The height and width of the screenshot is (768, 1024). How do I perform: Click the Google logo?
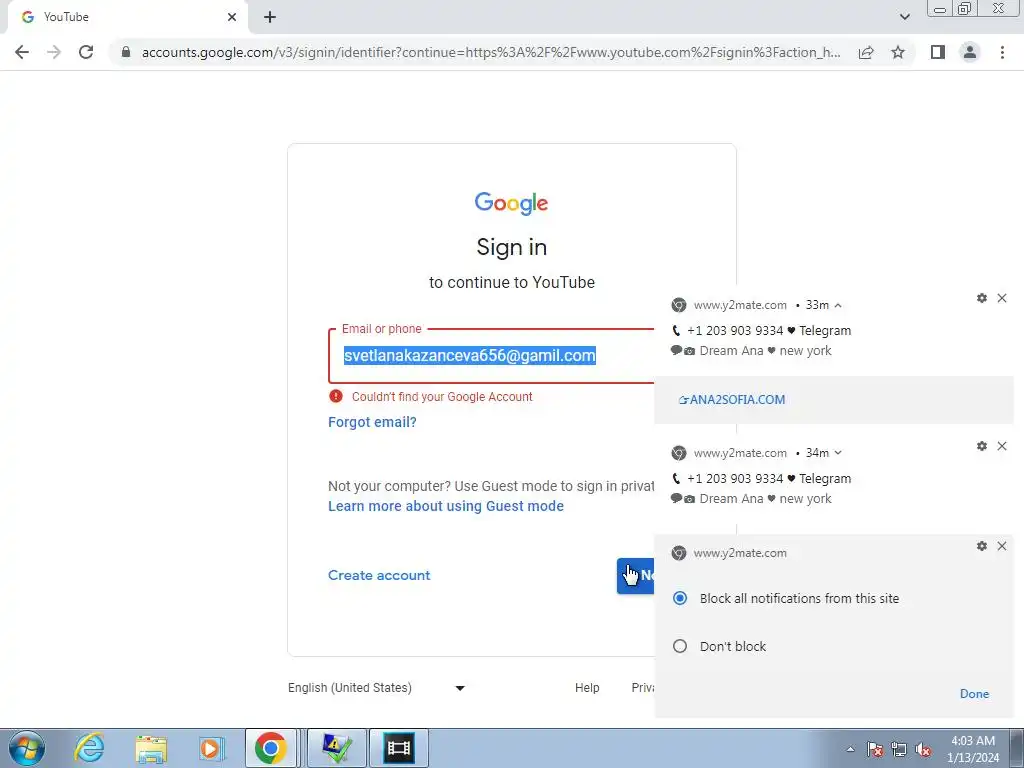click(511, 203)
